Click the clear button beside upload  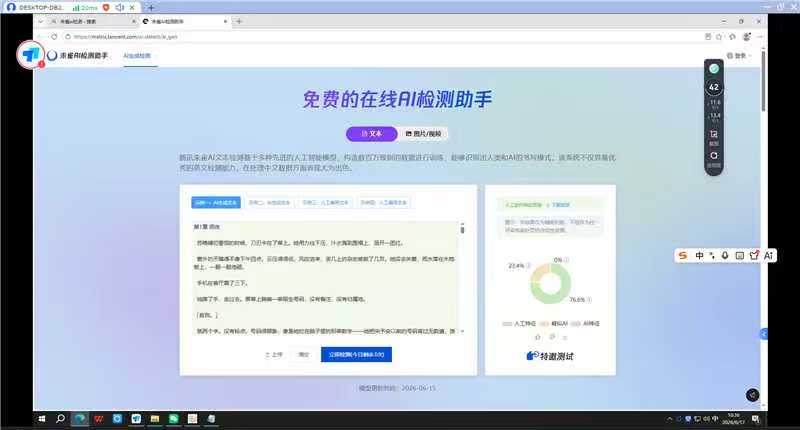(304, 355)
